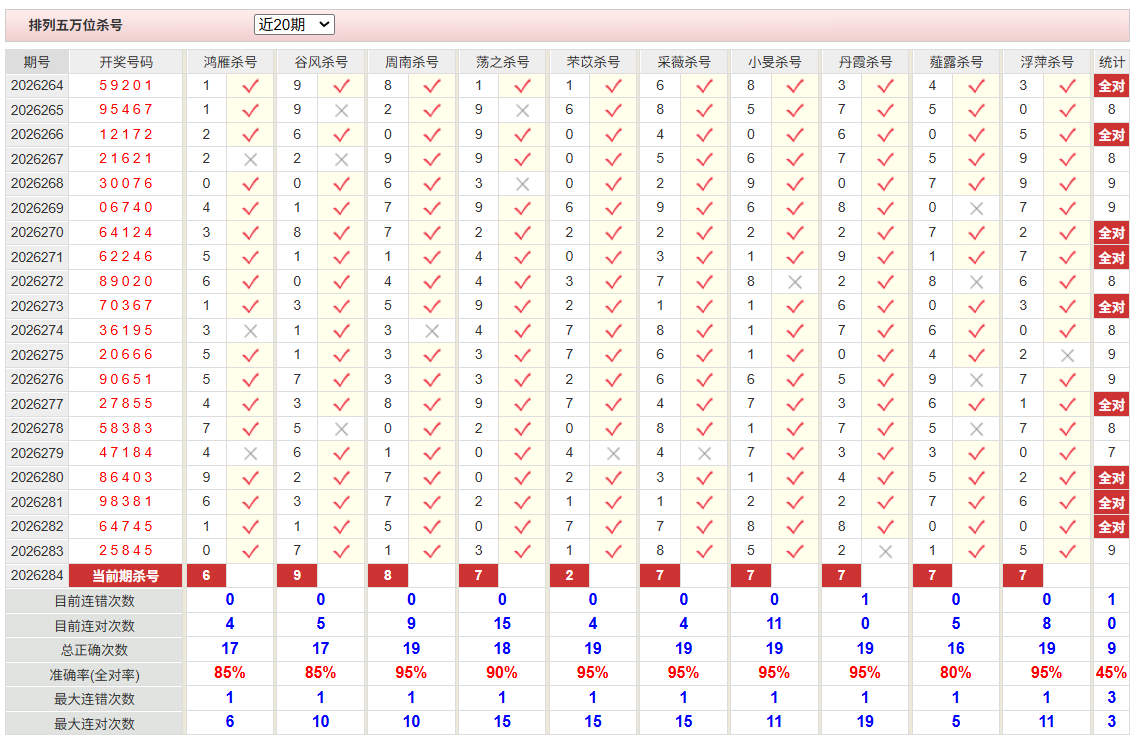Click the draw number 25845
The image size is (1136, 745).
click(x=126, y=551)
